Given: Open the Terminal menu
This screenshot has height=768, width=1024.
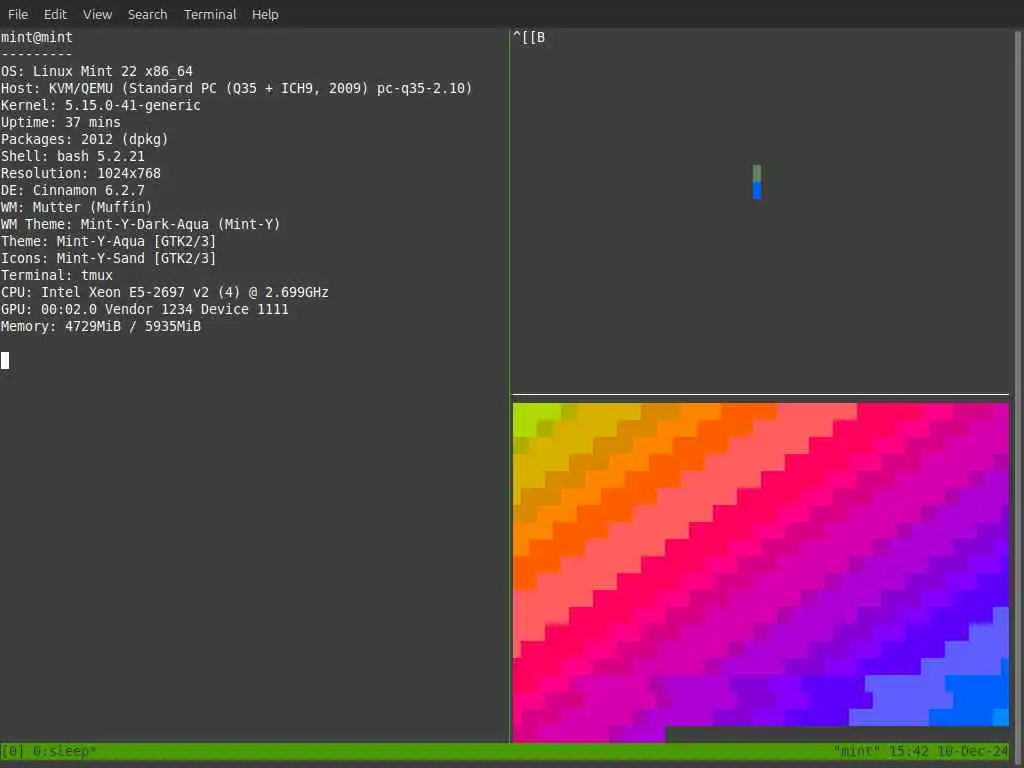Looking at the screenshot, I should (210, 14).
